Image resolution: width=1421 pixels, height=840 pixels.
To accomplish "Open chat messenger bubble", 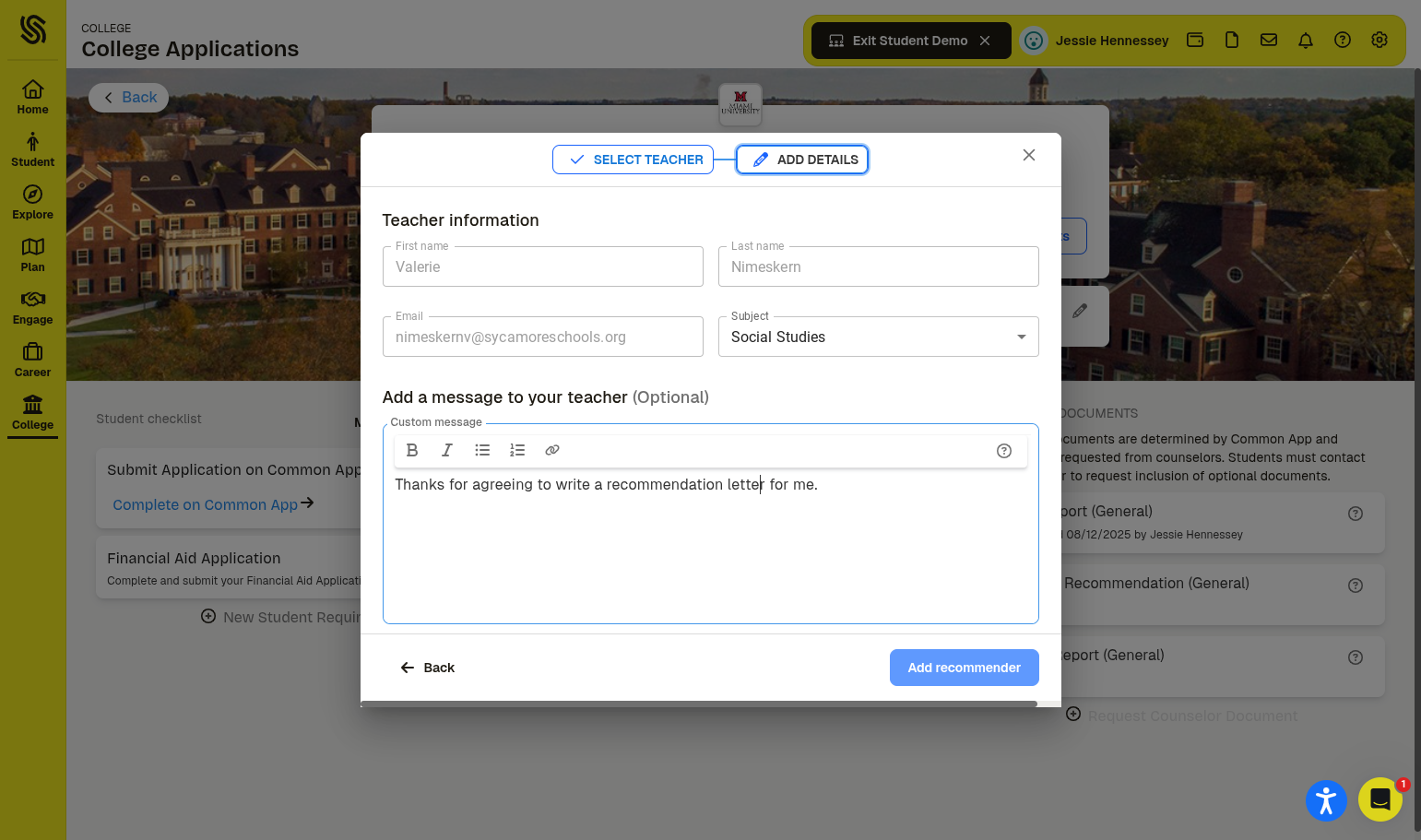I will 1380,799.
